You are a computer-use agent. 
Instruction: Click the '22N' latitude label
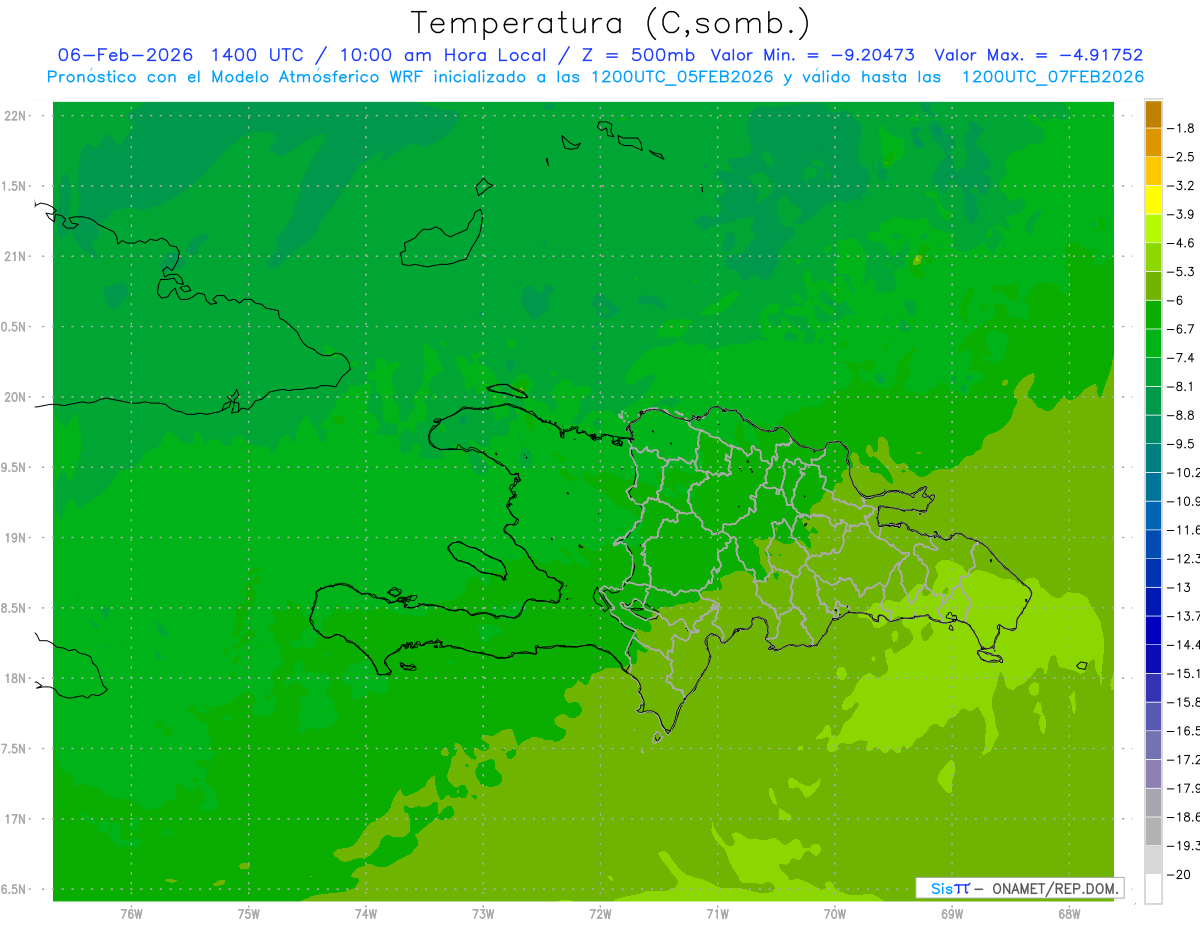[15, 116]
